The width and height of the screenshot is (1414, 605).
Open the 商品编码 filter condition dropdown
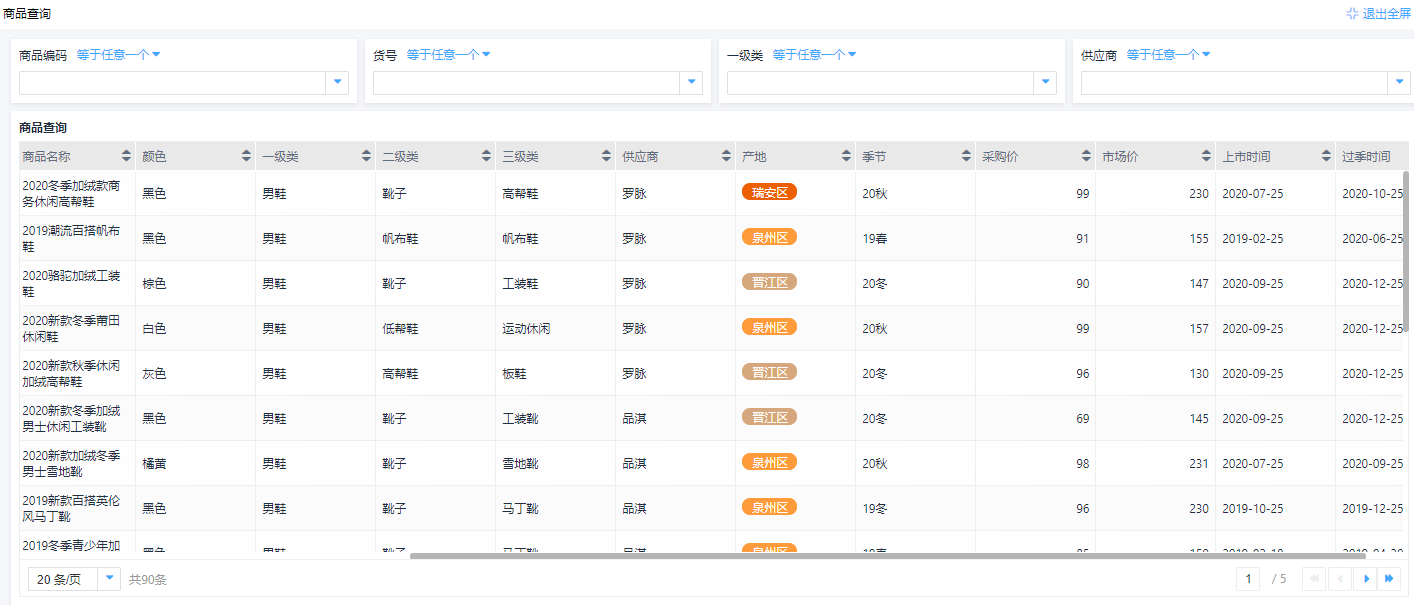pyautogui.click(x=118, y=55)
